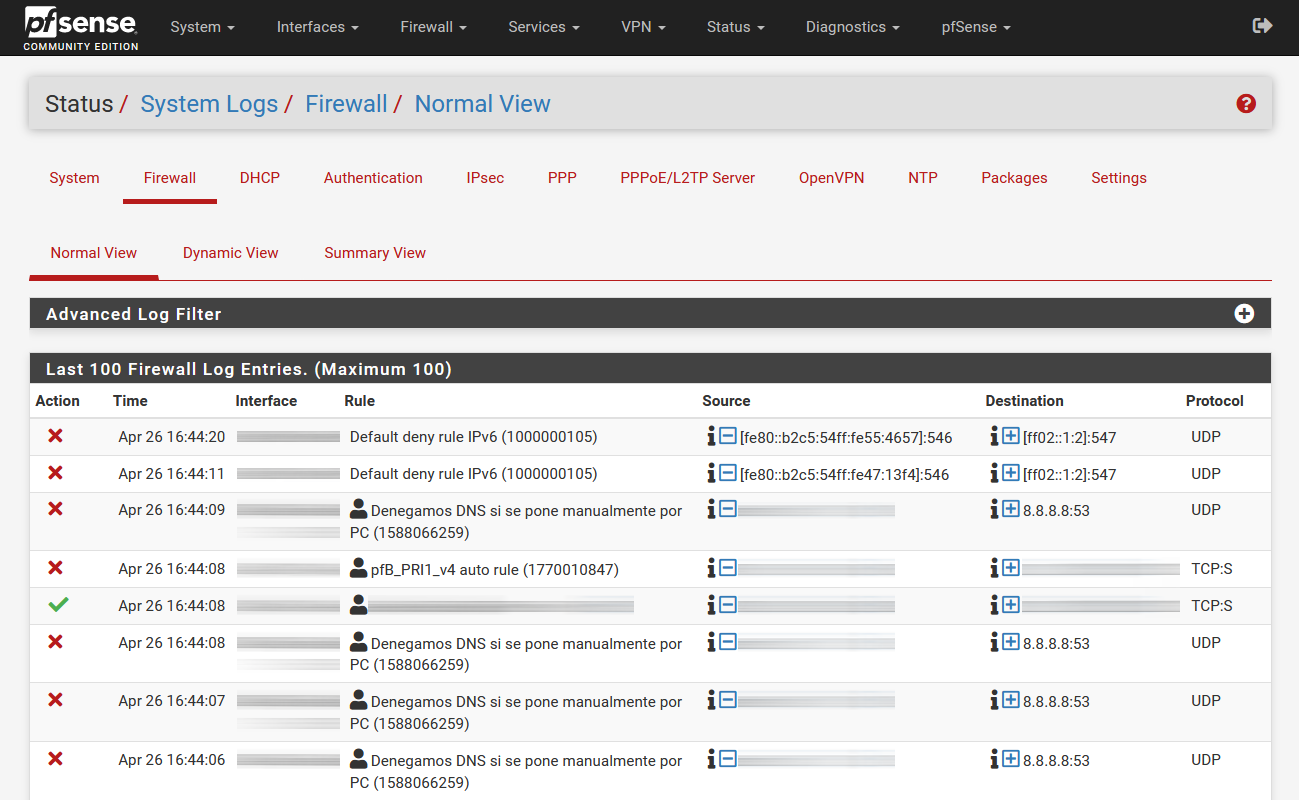Open the VPN dropdown menu
Viewport: 1299px width, 800px height.
(642, 27)
